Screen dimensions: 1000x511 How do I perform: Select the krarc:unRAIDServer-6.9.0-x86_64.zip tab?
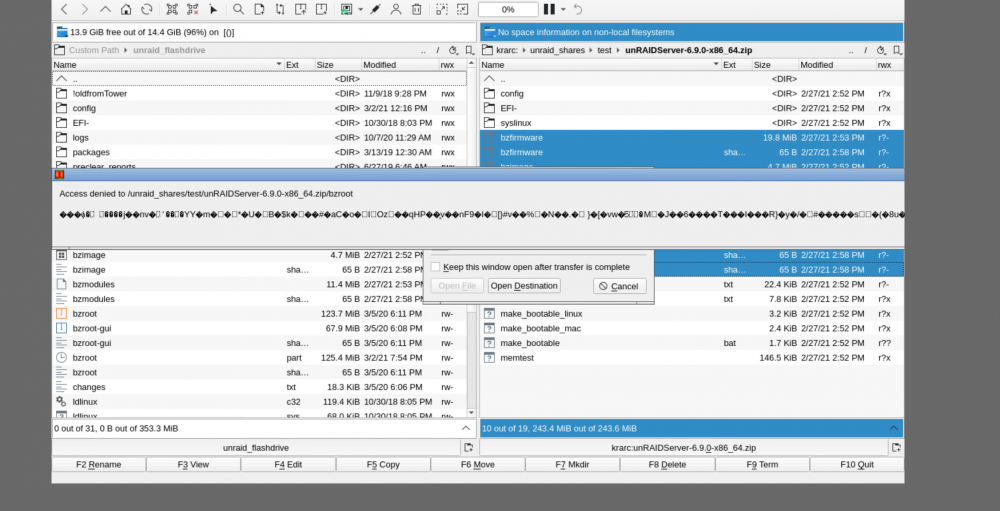coord(684,448)
